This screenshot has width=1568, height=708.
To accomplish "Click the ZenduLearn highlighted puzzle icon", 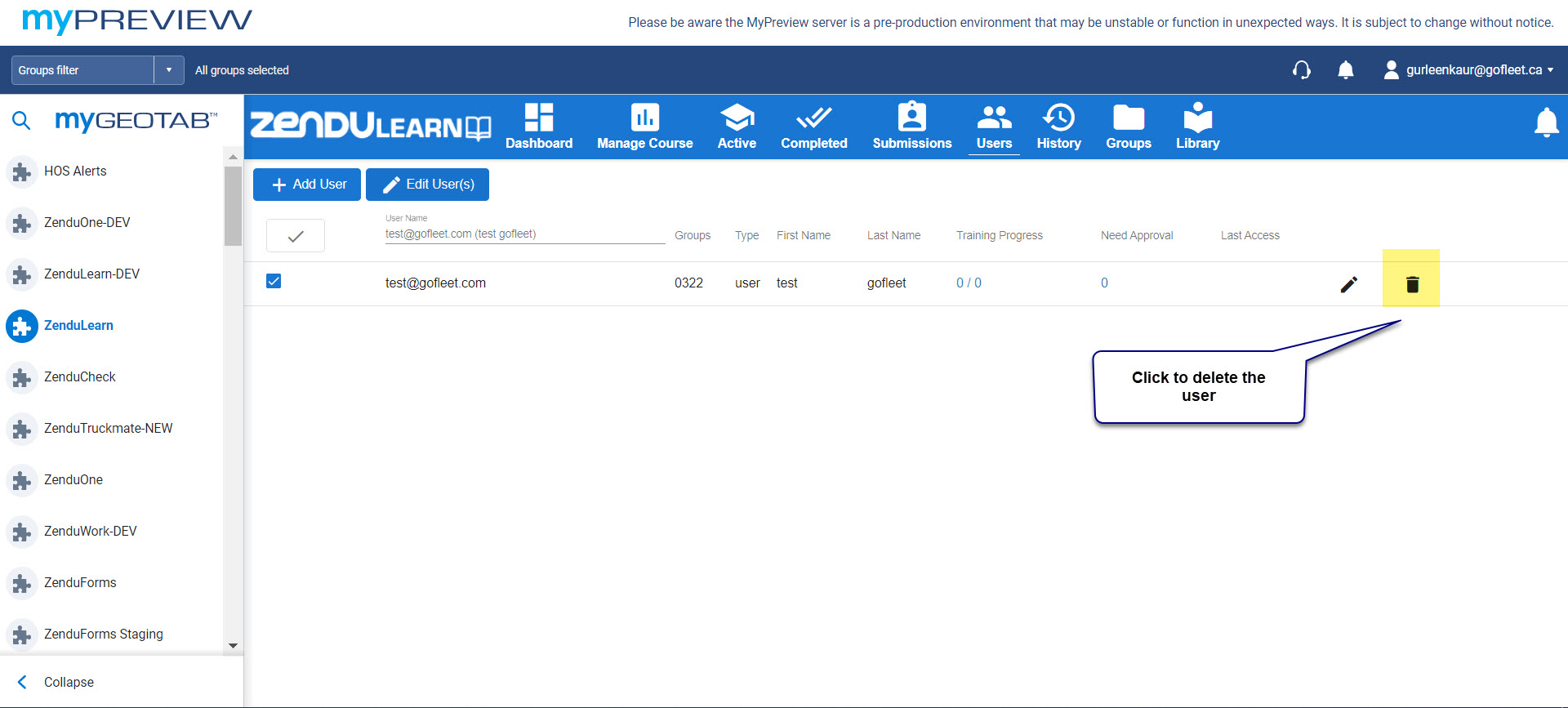I will pyautogui.click(x=22, y=326).
